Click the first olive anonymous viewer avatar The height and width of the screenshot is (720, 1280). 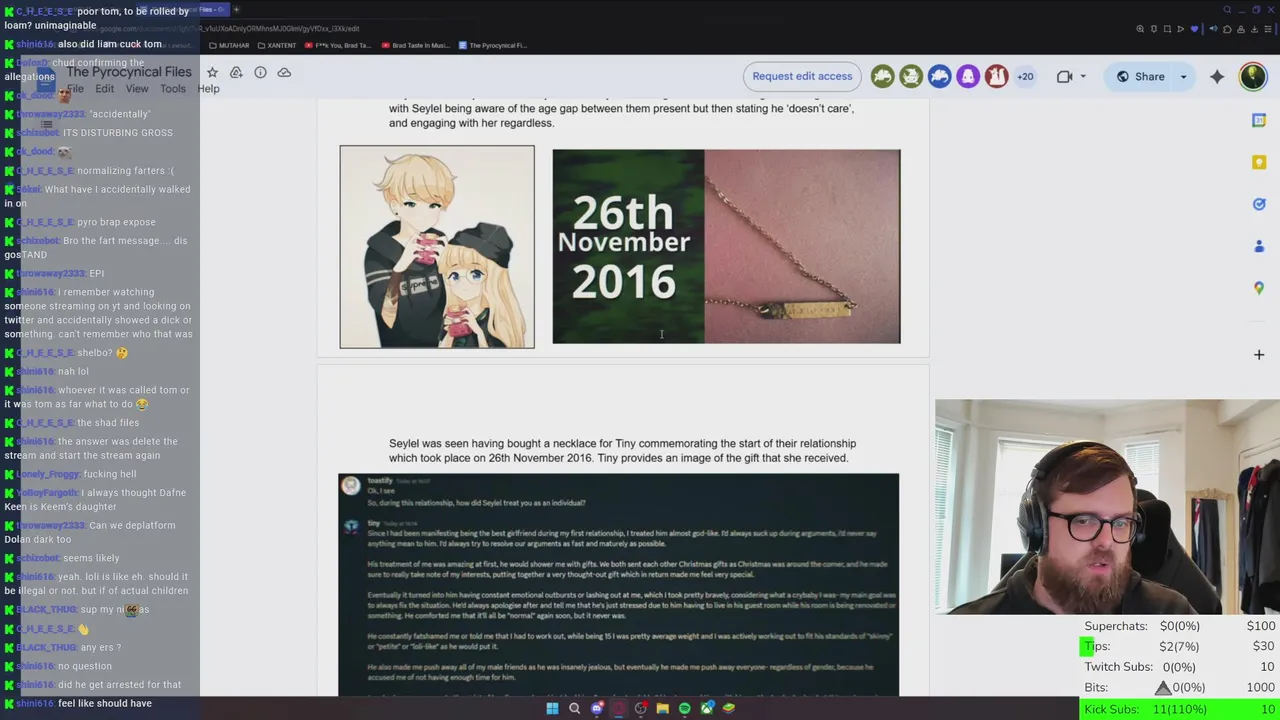882,76
